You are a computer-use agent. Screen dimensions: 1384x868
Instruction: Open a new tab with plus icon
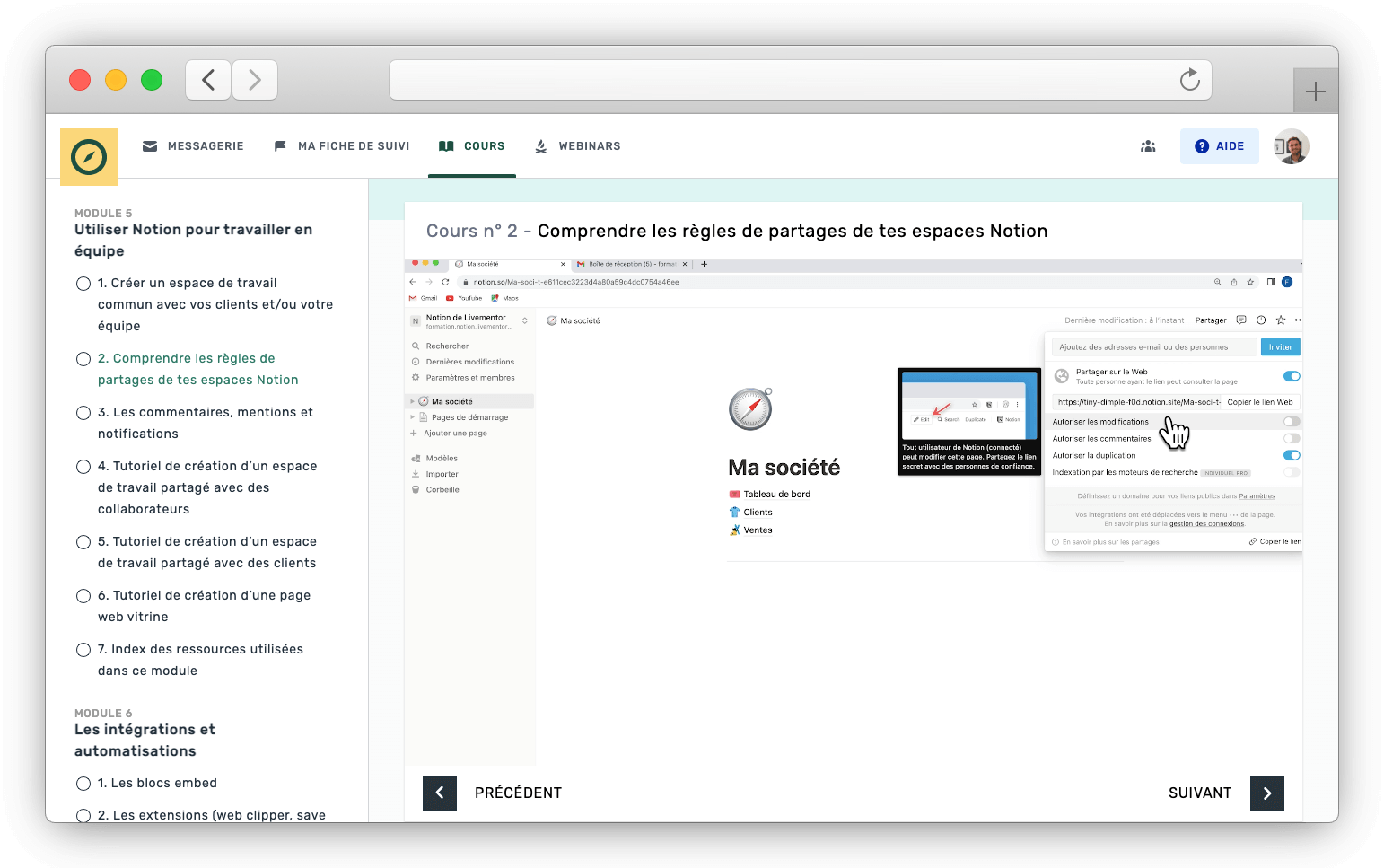click(1315, 91)
